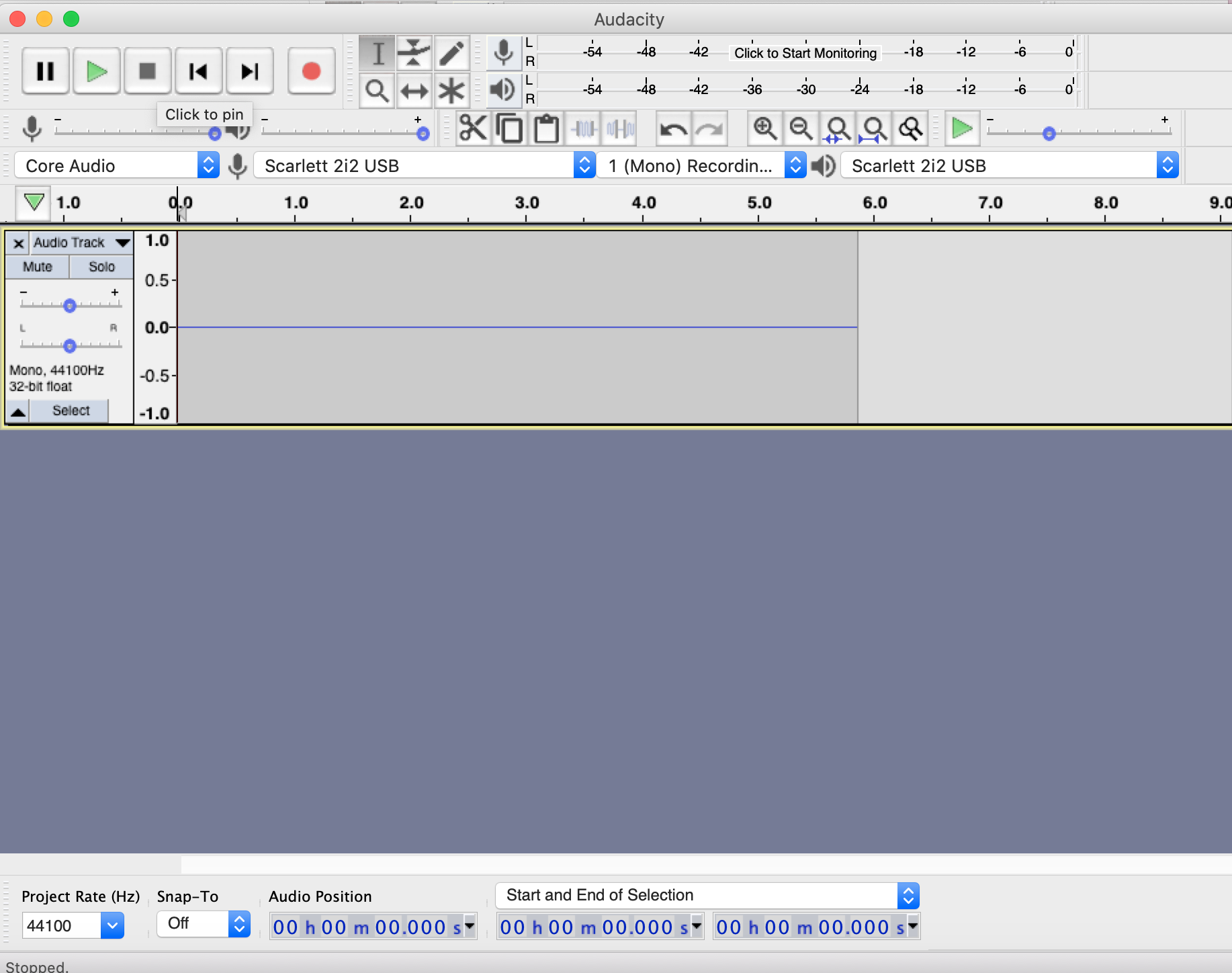Click the track Select button
Screen dimensions: 1232x973
71,411
